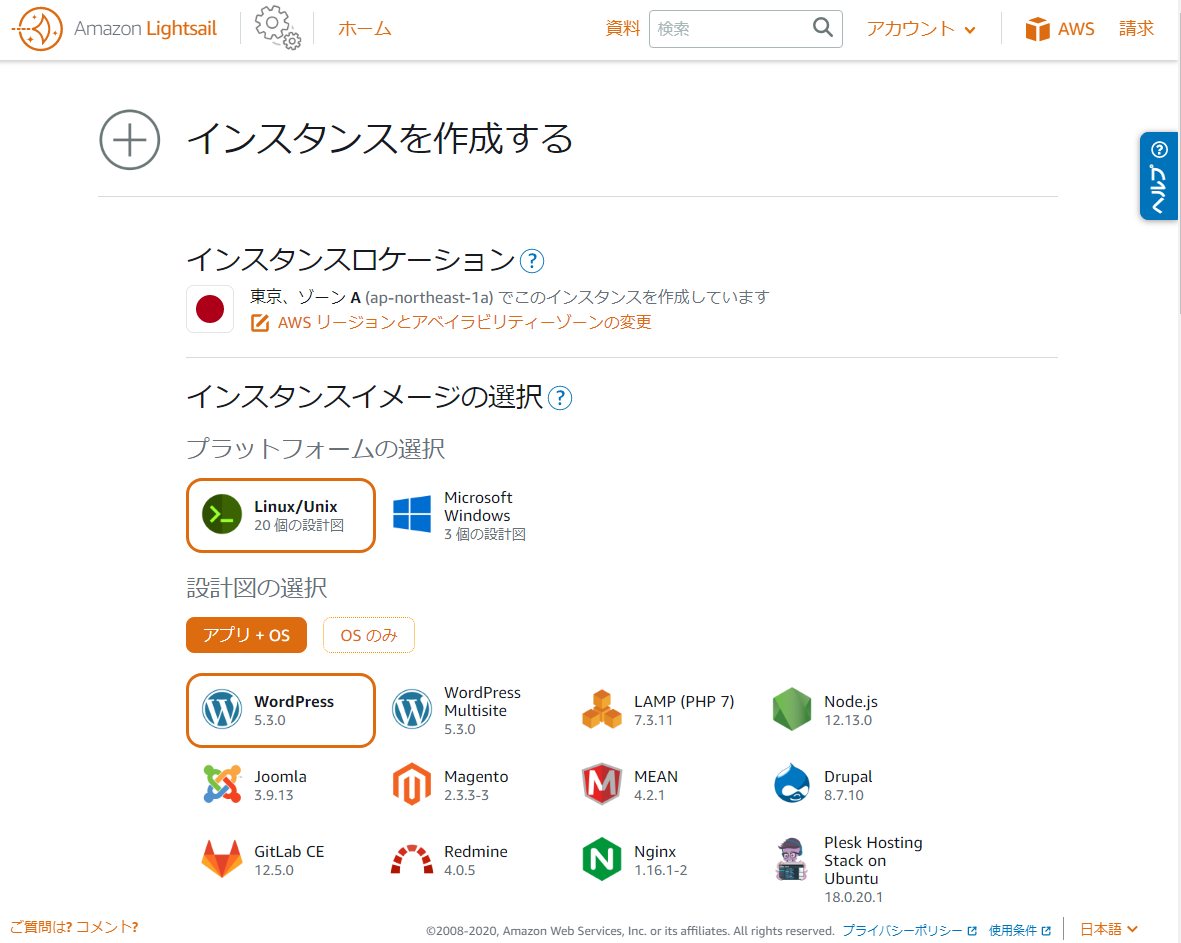Click the Plesk Hosting Stack icon
Viewport: 1181px width, 943px height.
[792, 859]
